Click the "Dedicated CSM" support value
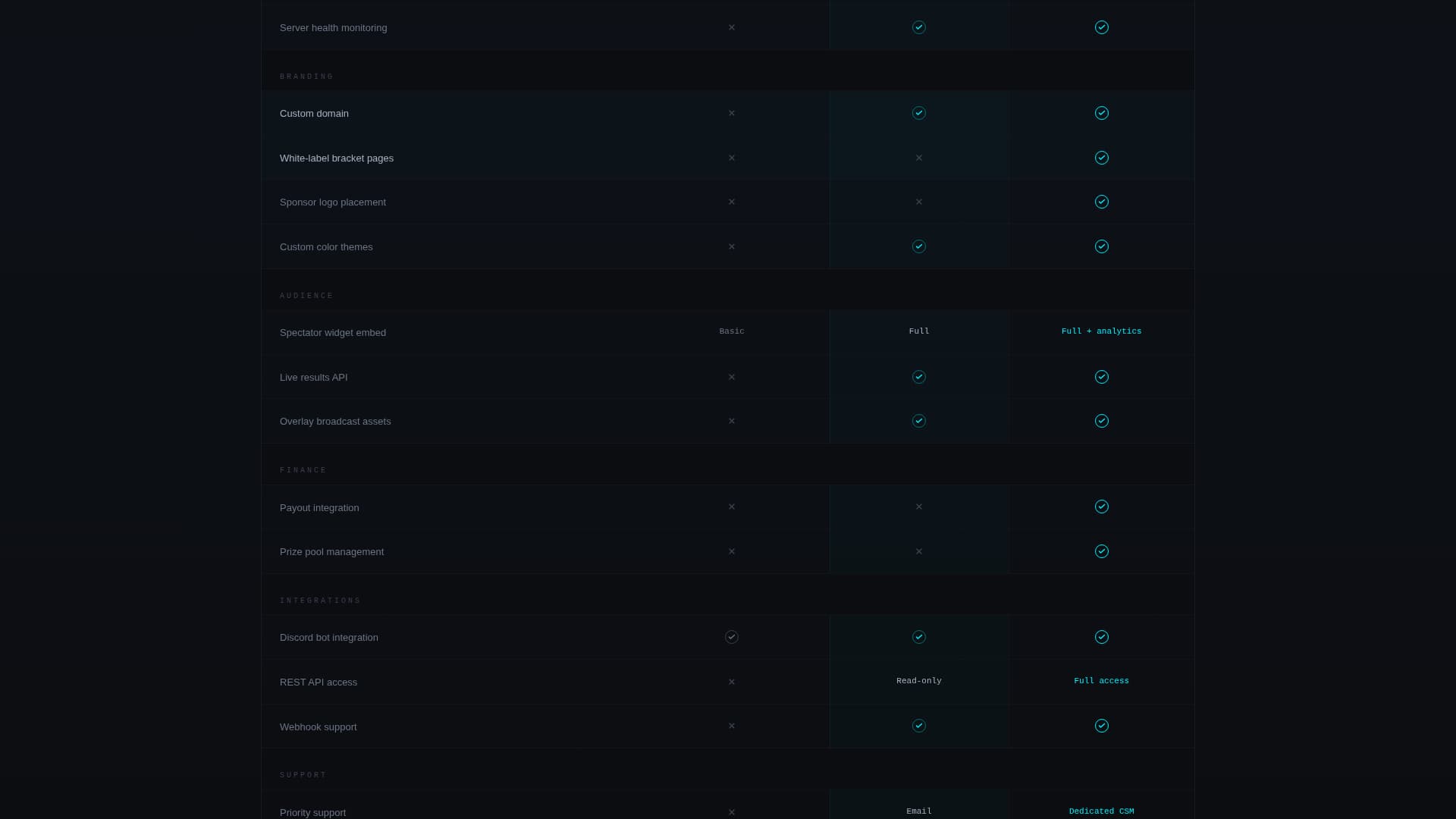The width and height of the screenshot is (1456, 819). [1102, 811]
